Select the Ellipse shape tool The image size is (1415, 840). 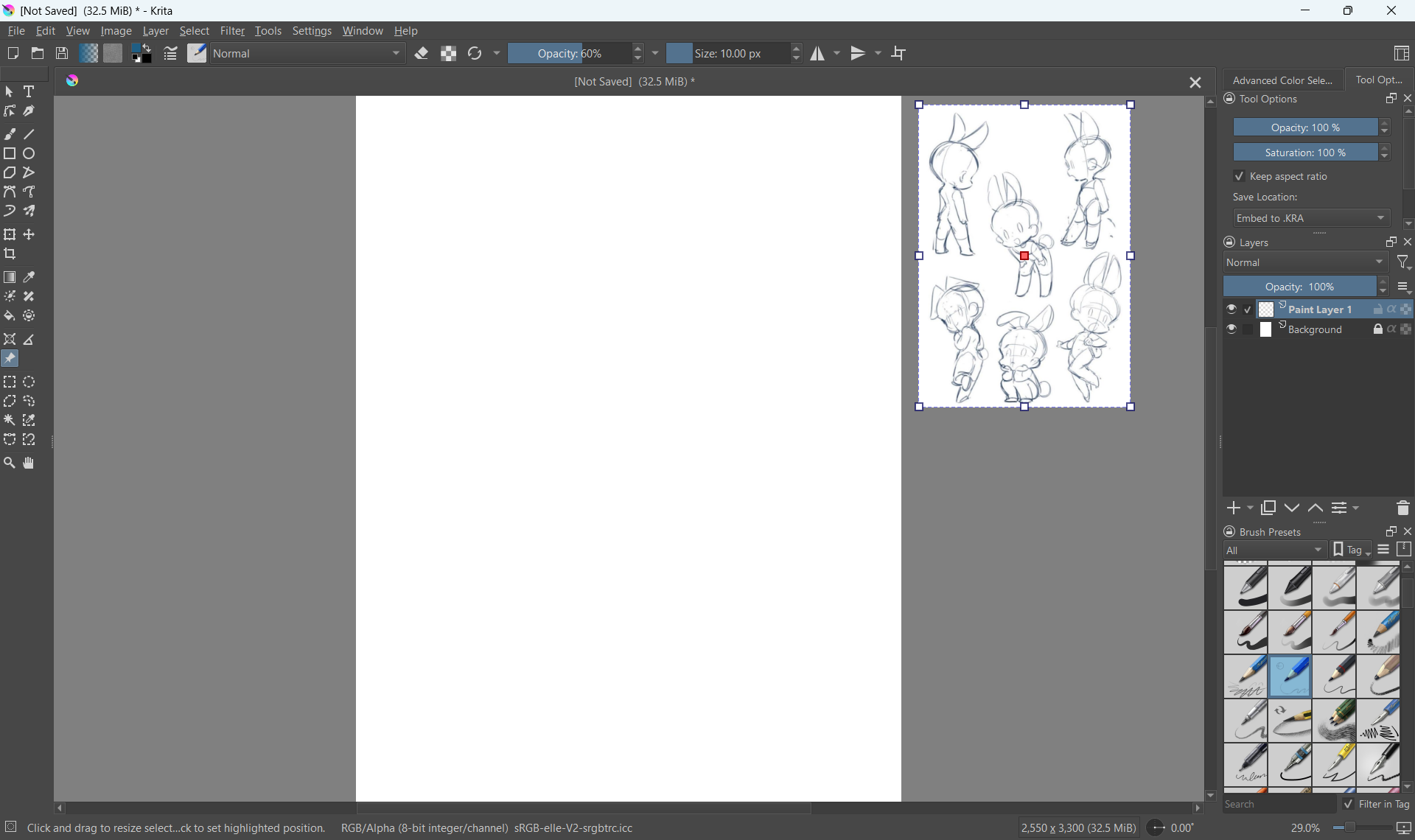tap(29, 154)
